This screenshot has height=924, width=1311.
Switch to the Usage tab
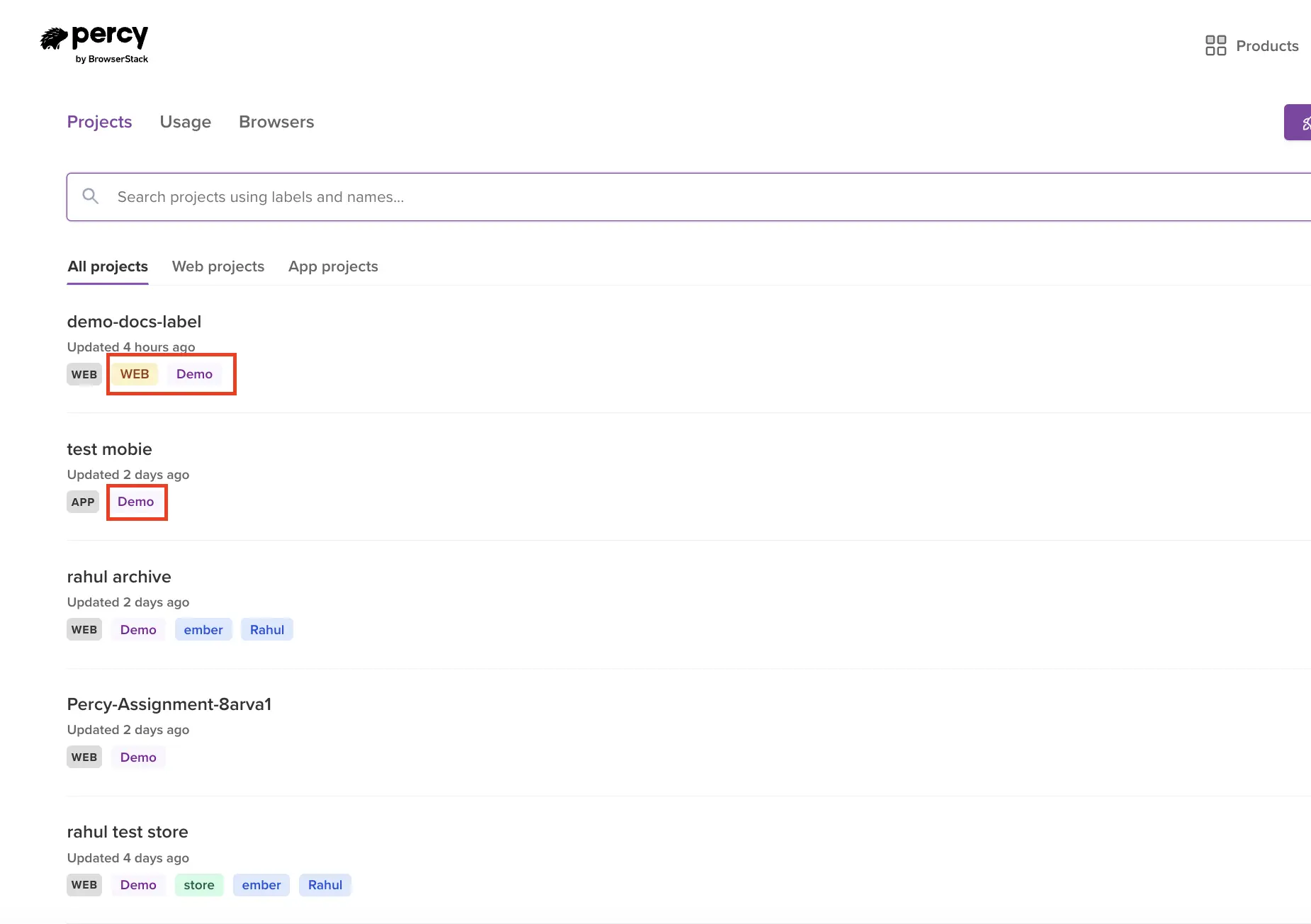point(185,122)
